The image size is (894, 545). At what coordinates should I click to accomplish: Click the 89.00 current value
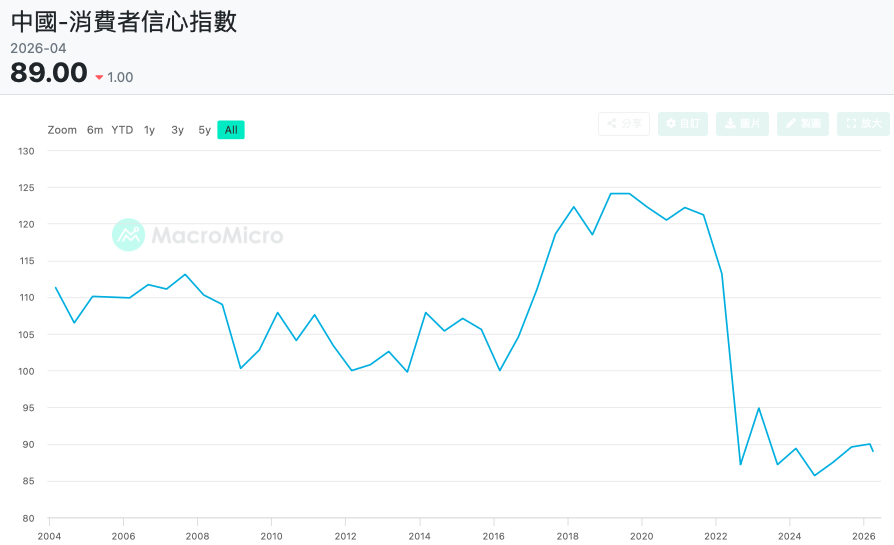[x=49, y=73]
